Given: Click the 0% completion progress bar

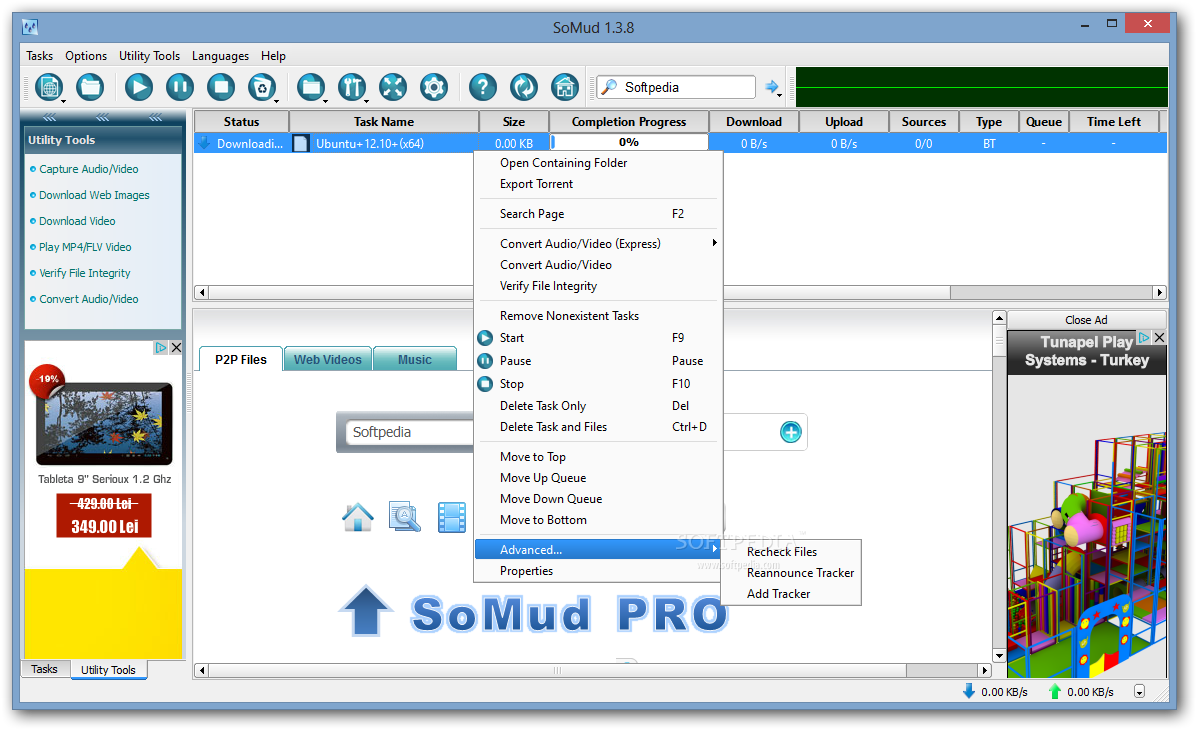Looking at the screenshot, I should click(x=629, y=143).
